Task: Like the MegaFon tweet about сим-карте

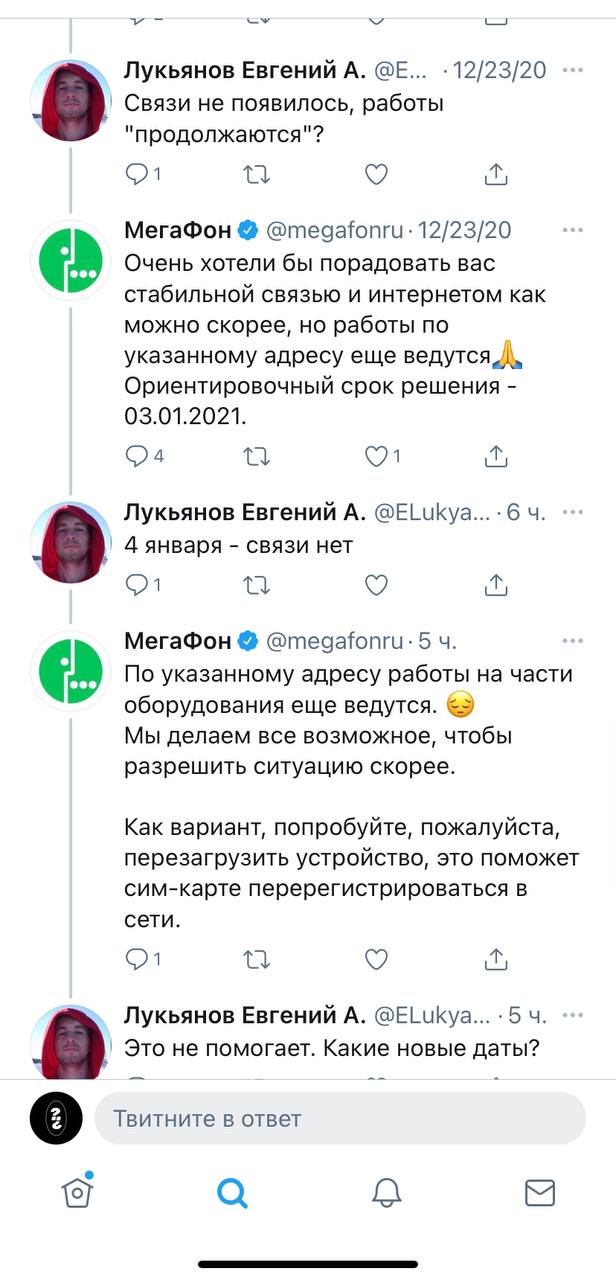Action: coord(376,960)
